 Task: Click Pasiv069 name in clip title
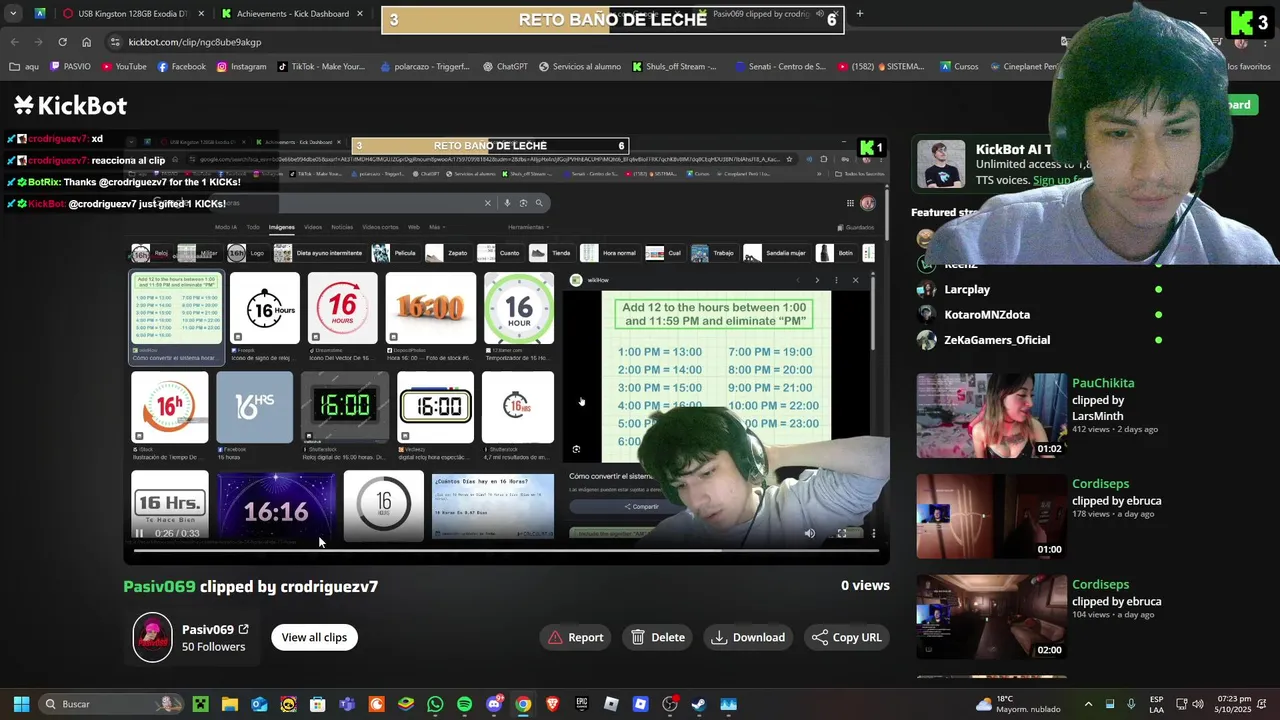coord(159,586)
